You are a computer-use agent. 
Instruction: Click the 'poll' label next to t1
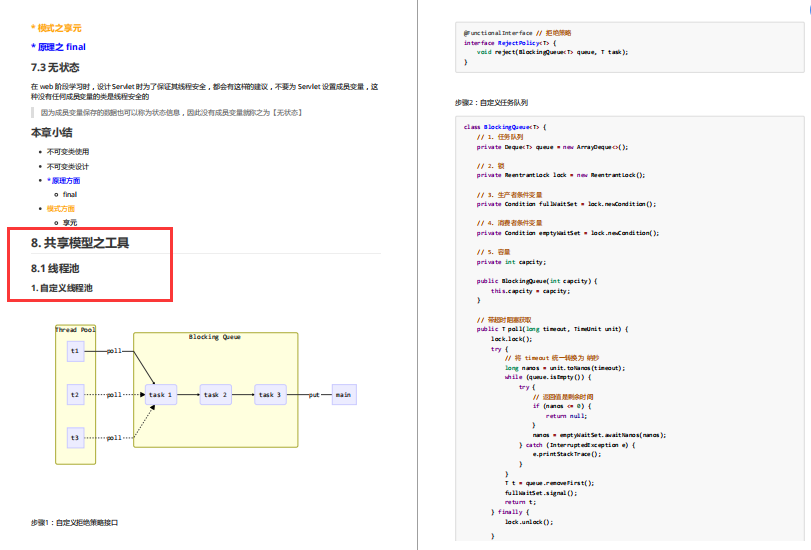pos(114,351)
